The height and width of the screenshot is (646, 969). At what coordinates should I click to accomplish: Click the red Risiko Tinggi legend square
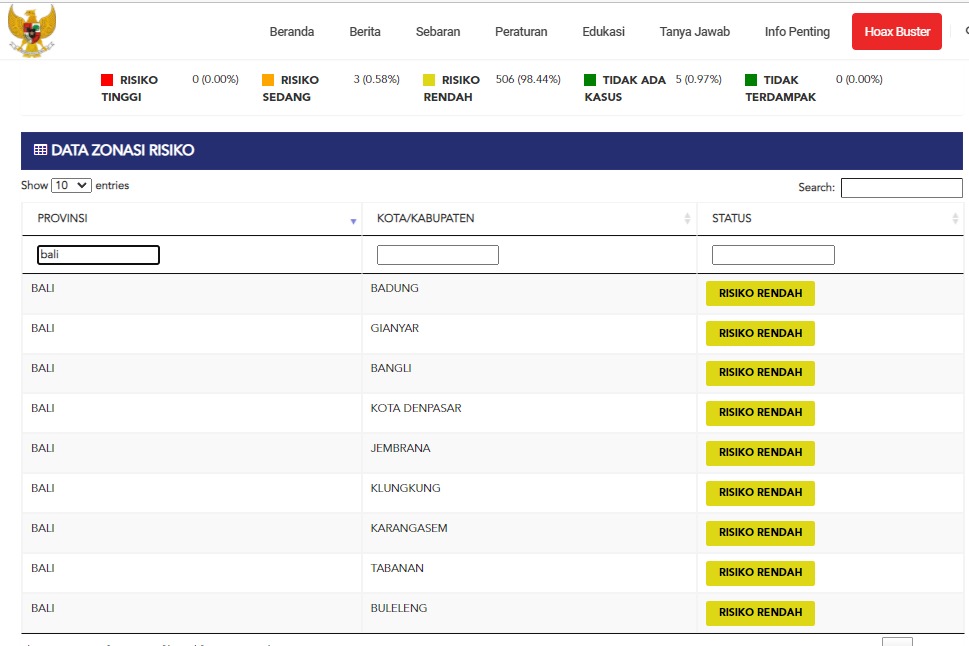[107, 80]
